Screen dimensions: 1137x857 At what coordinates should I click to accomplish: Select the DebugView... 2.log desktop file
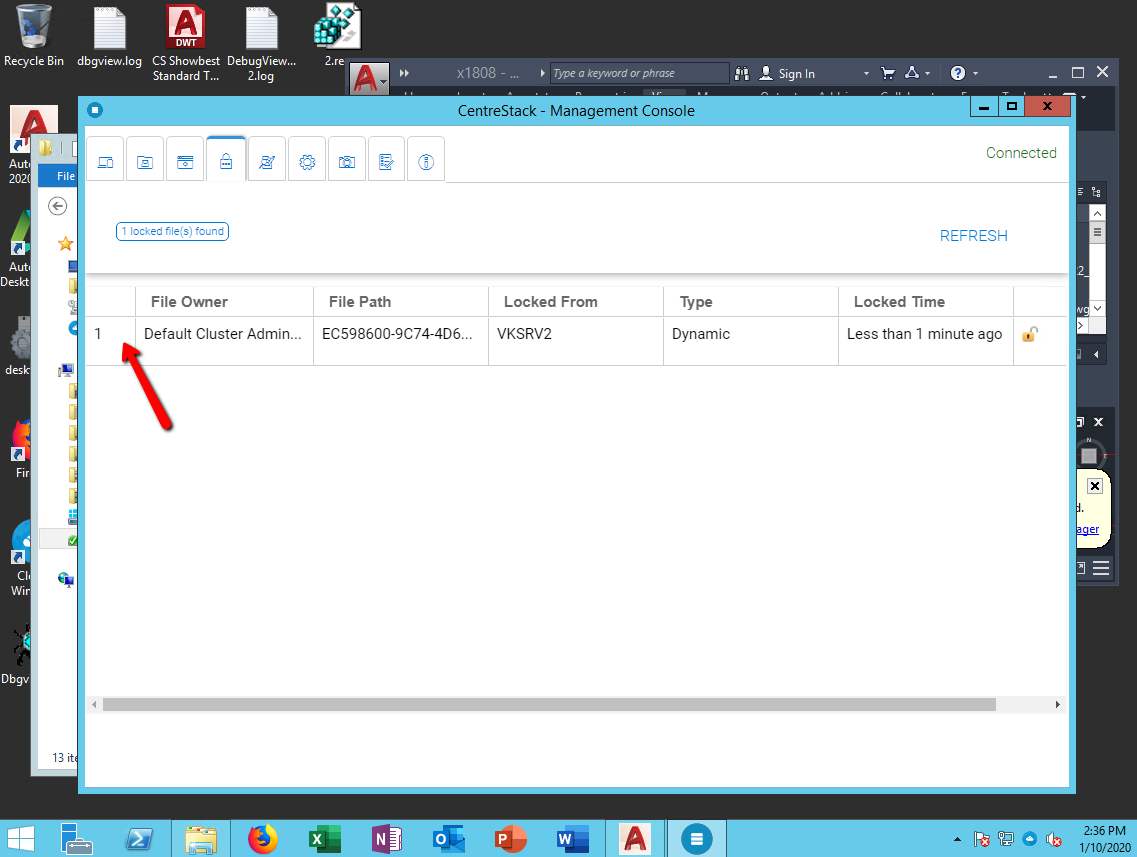262,44
